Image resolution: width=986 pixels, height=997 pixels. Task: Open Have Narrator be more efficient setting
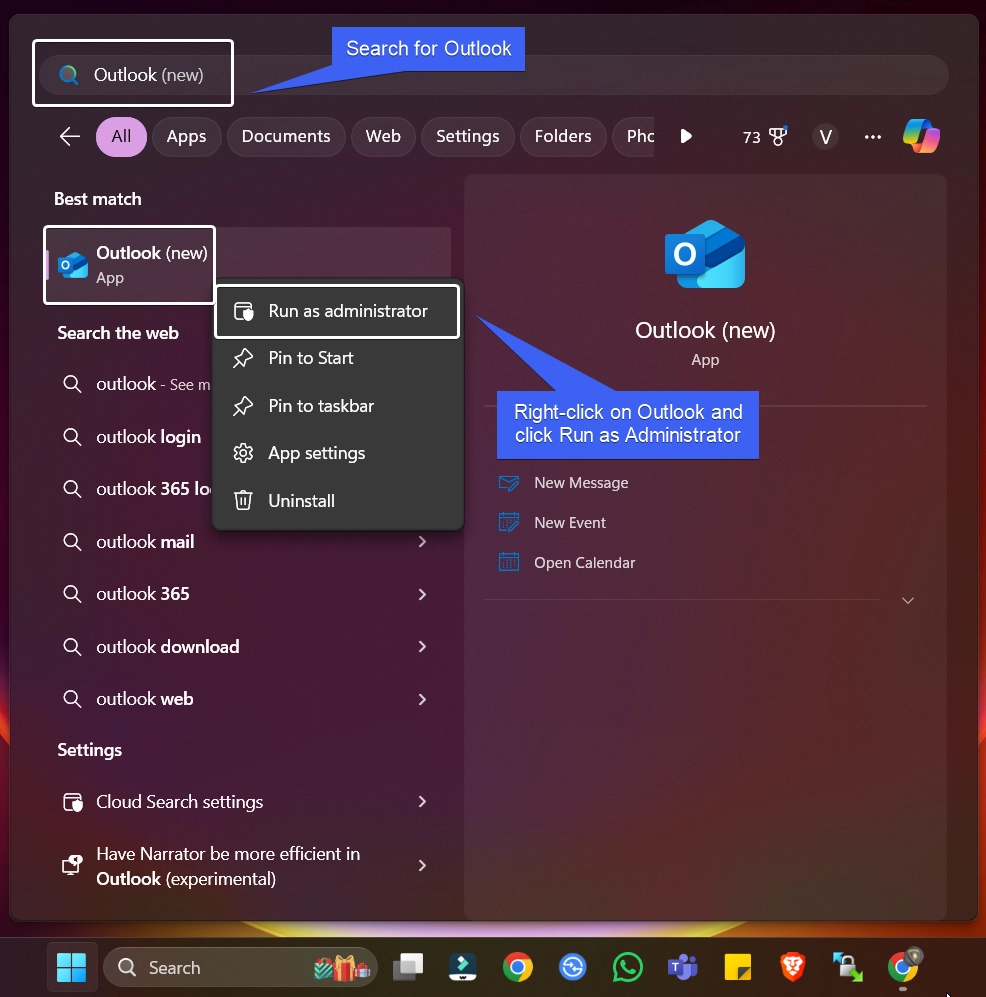click(248, 866)
